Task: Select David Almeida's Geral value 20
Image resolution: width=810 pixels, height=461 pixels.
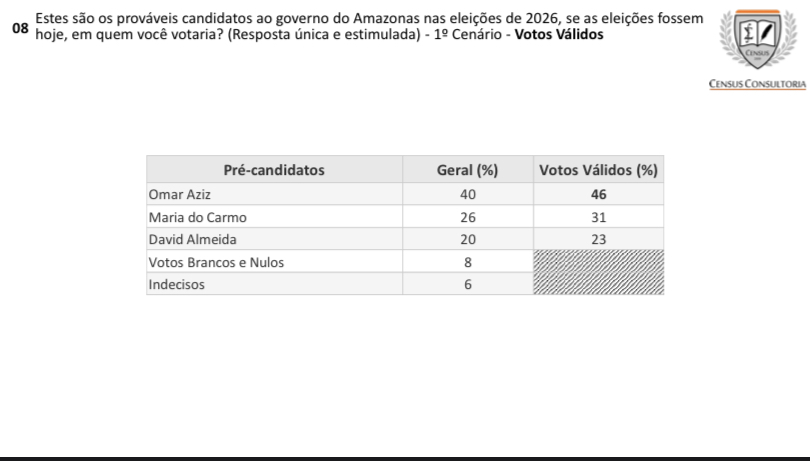Action: (467, 239)
